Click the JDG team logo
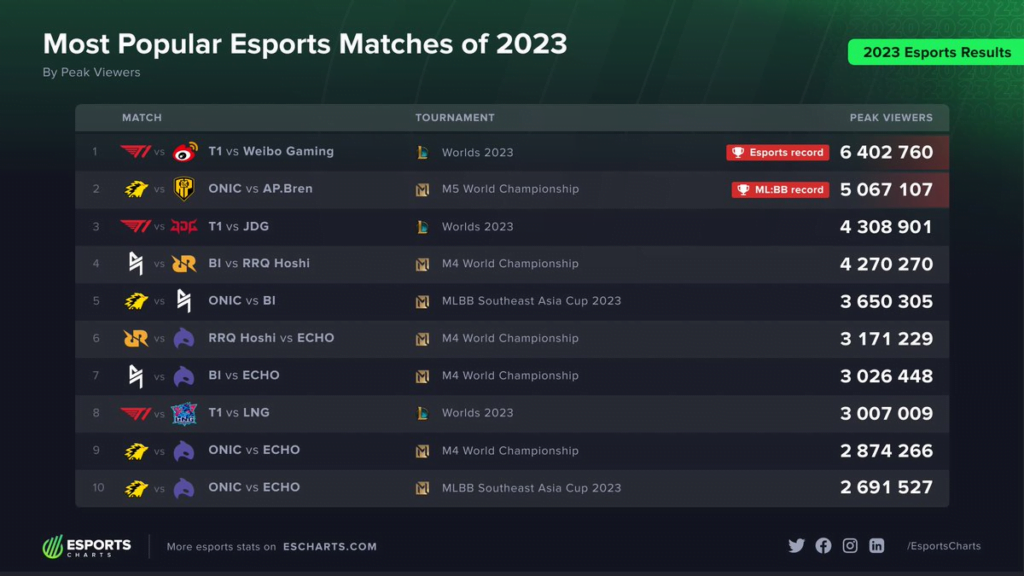Image resolution: width=1024 pixels, height=576 pixels. [184, 227]
